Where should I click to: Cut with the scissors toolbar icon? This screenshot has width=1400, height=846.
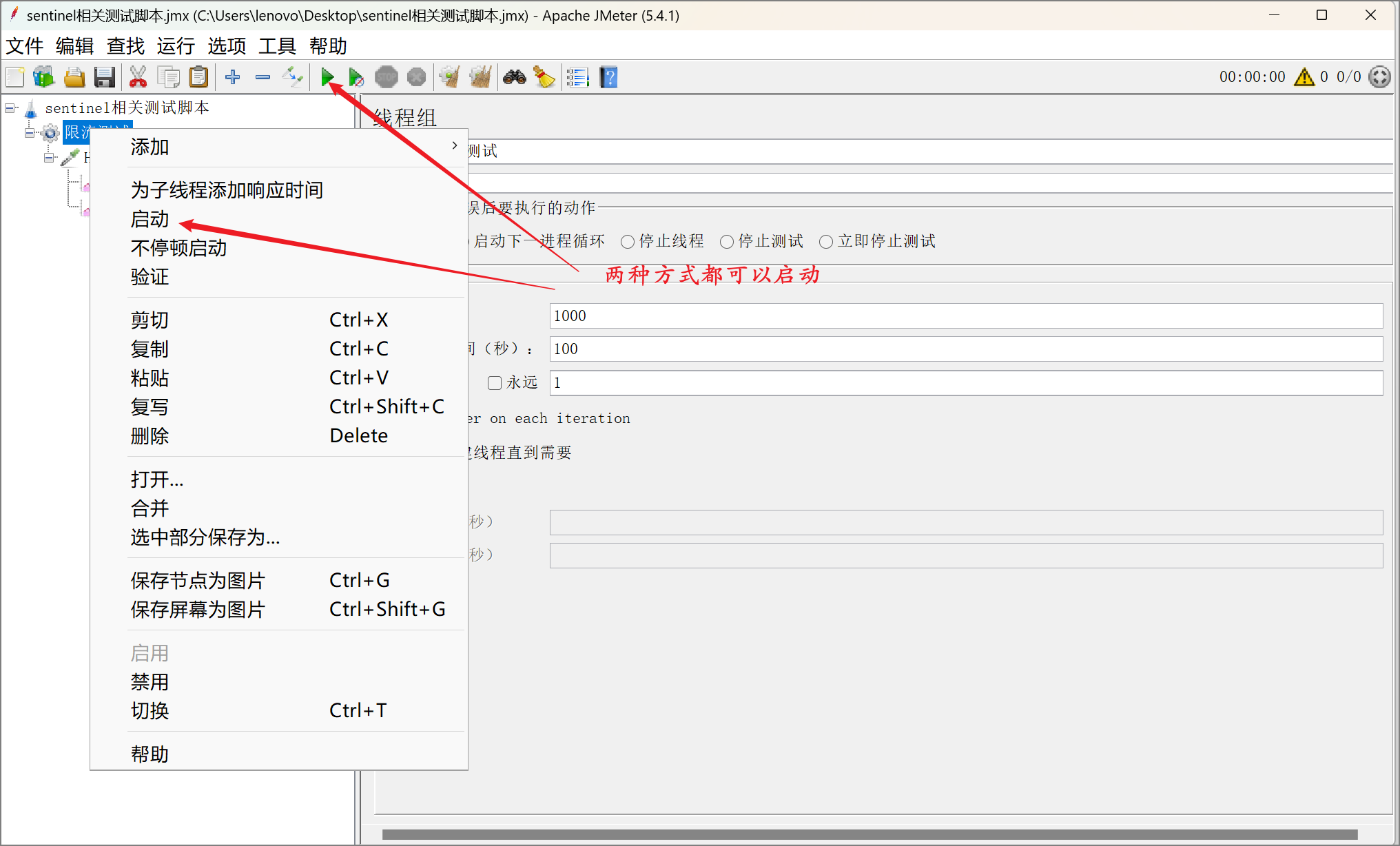(x=138, y=77)
